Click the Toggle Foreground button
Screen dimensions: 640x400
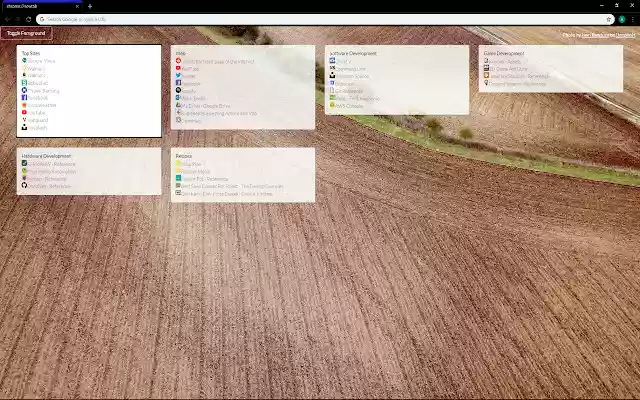click(x=26, y=33)
